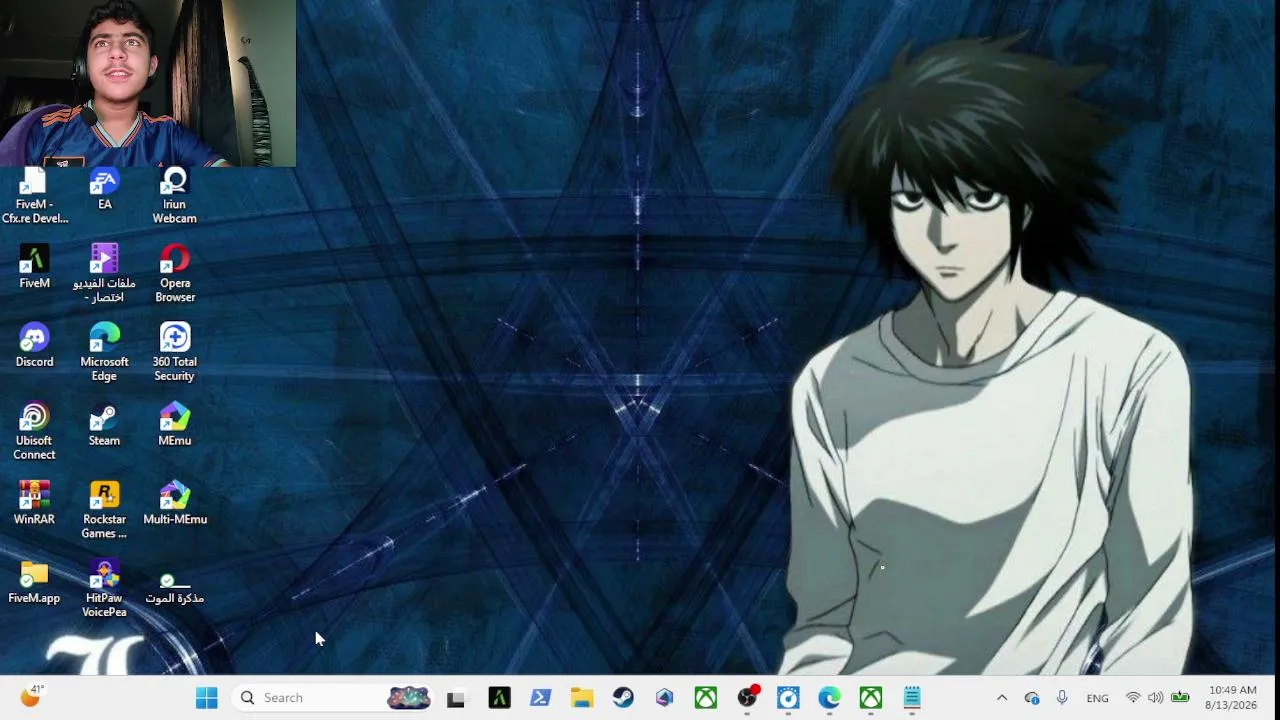Select the purple video files shortcut on desktop
1280x720 pixels.
(x=104, y=274)
